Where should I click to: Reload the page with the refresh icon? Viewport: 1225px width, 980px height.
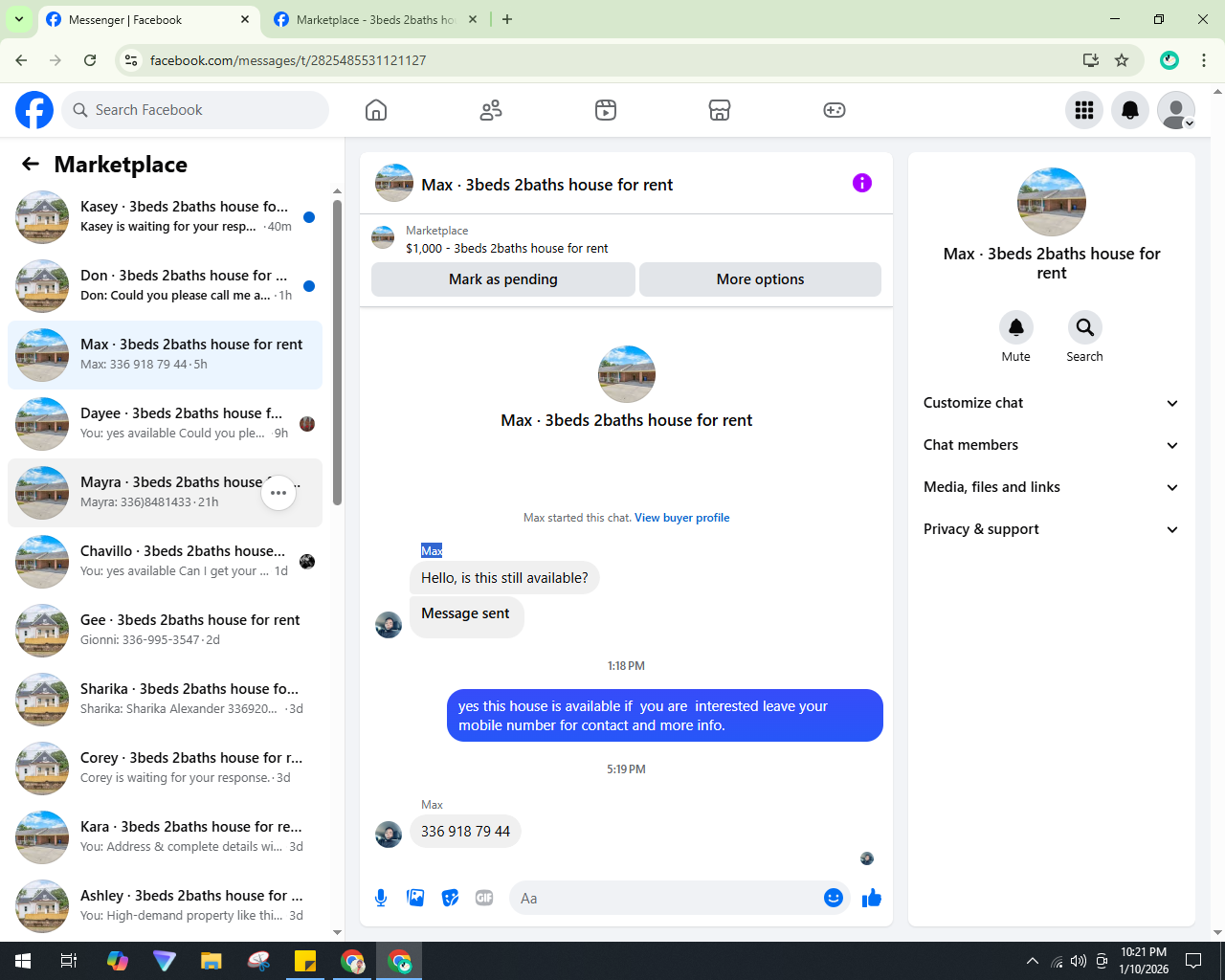click(x=90, y=60)
